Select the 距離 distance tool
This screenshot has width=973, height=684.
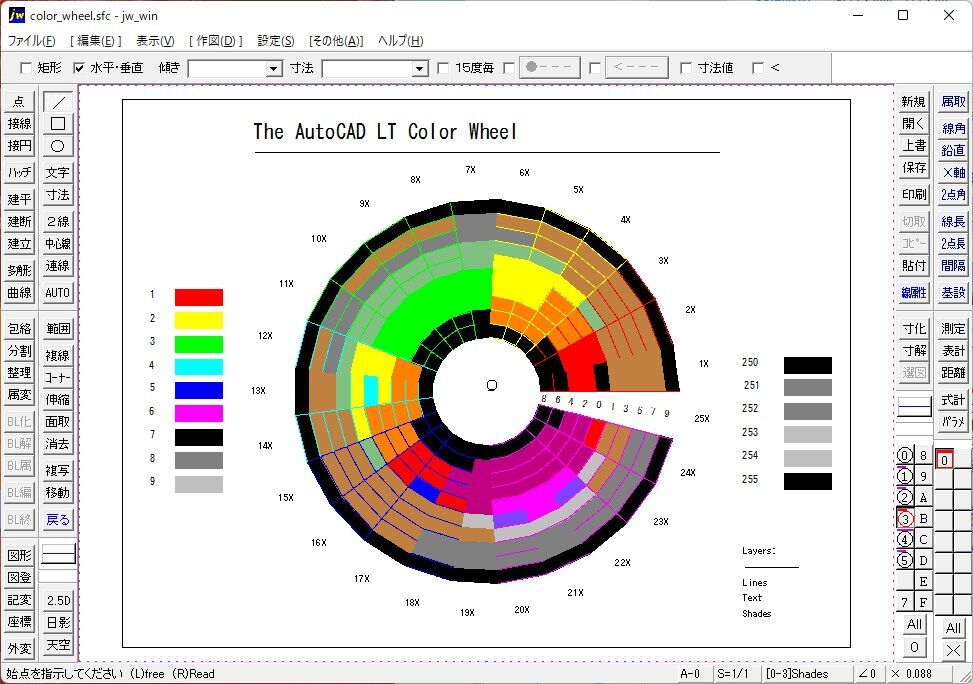tap(953, 372)
